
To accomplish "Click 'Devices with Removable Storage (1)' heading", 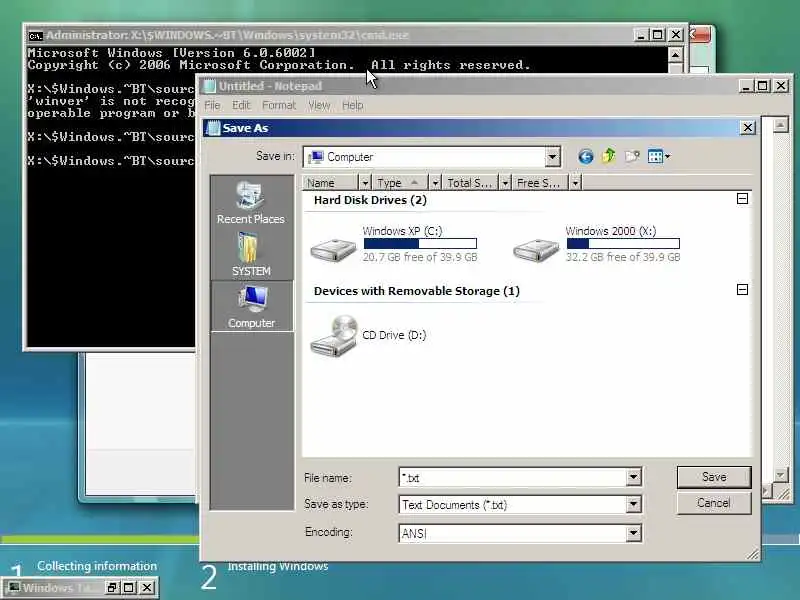I will tap(416, 291).
